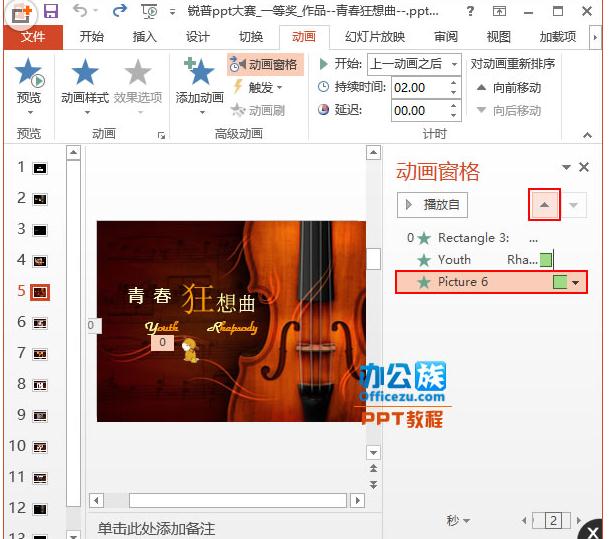
Task: Click horizontal scrollbar left arrow
Action: pos(96,500)
